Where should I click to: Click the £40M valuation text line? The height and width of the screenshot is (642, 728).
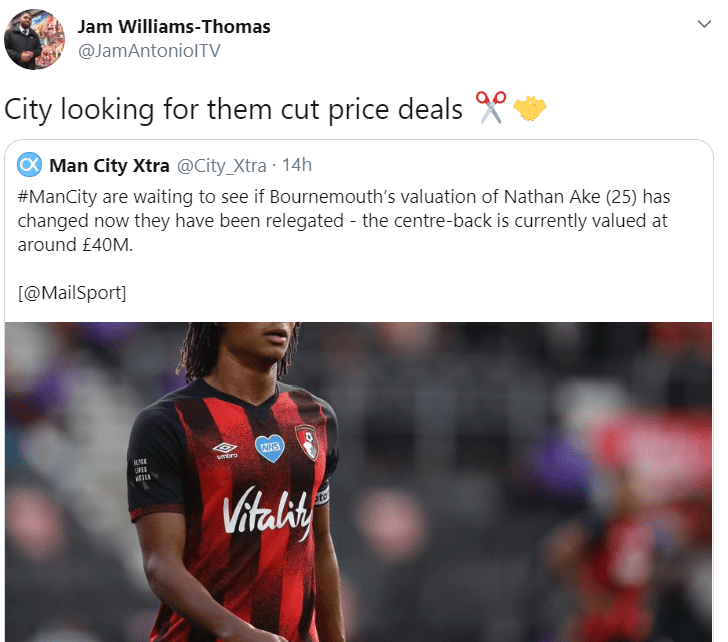pyautogui.click(x=75, y=245)
